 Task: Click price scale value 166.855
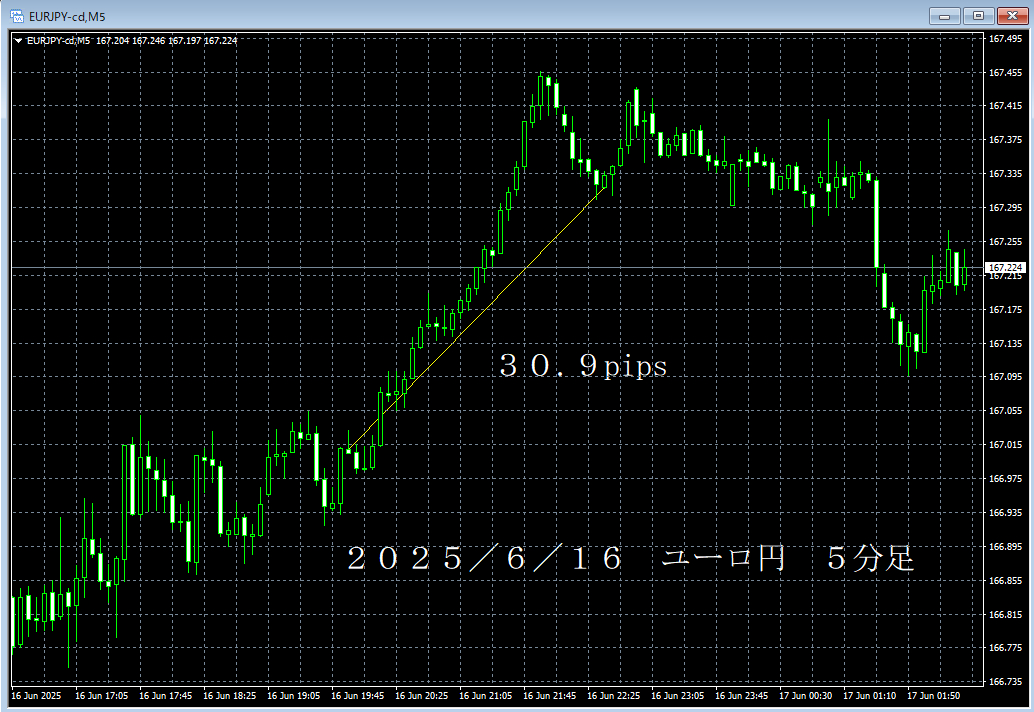(1005, 581)
